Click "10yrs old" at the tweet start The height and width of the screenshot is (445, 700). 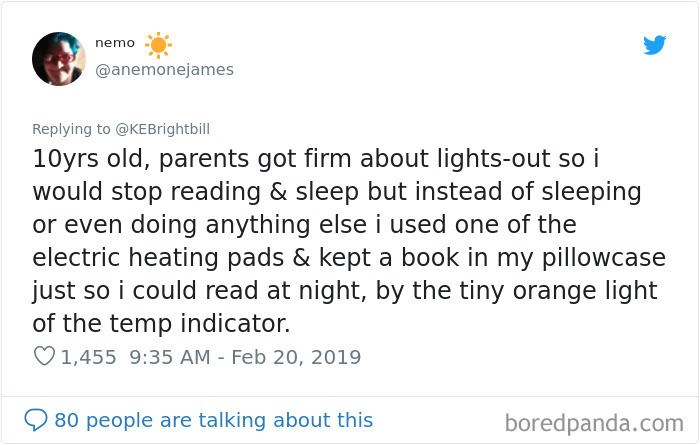[83, 158]
